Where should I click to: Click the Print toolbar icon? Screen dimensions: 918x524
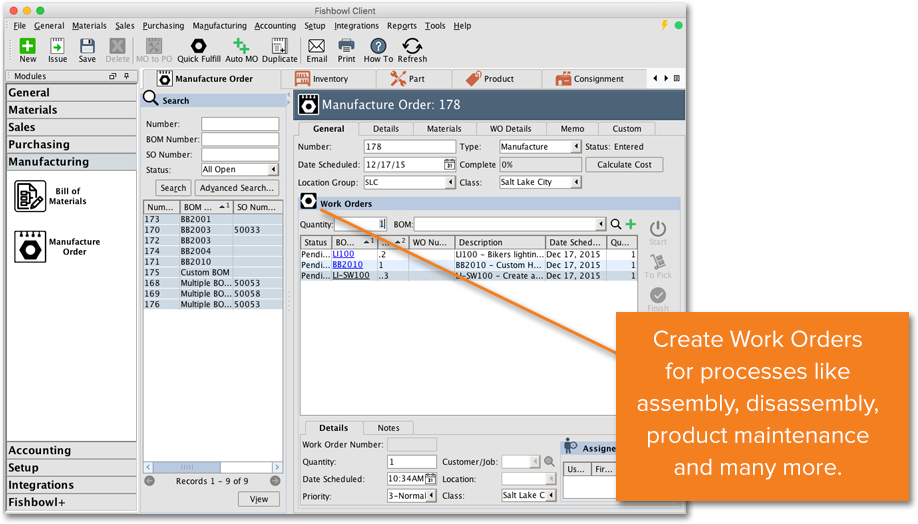(346, 46)
